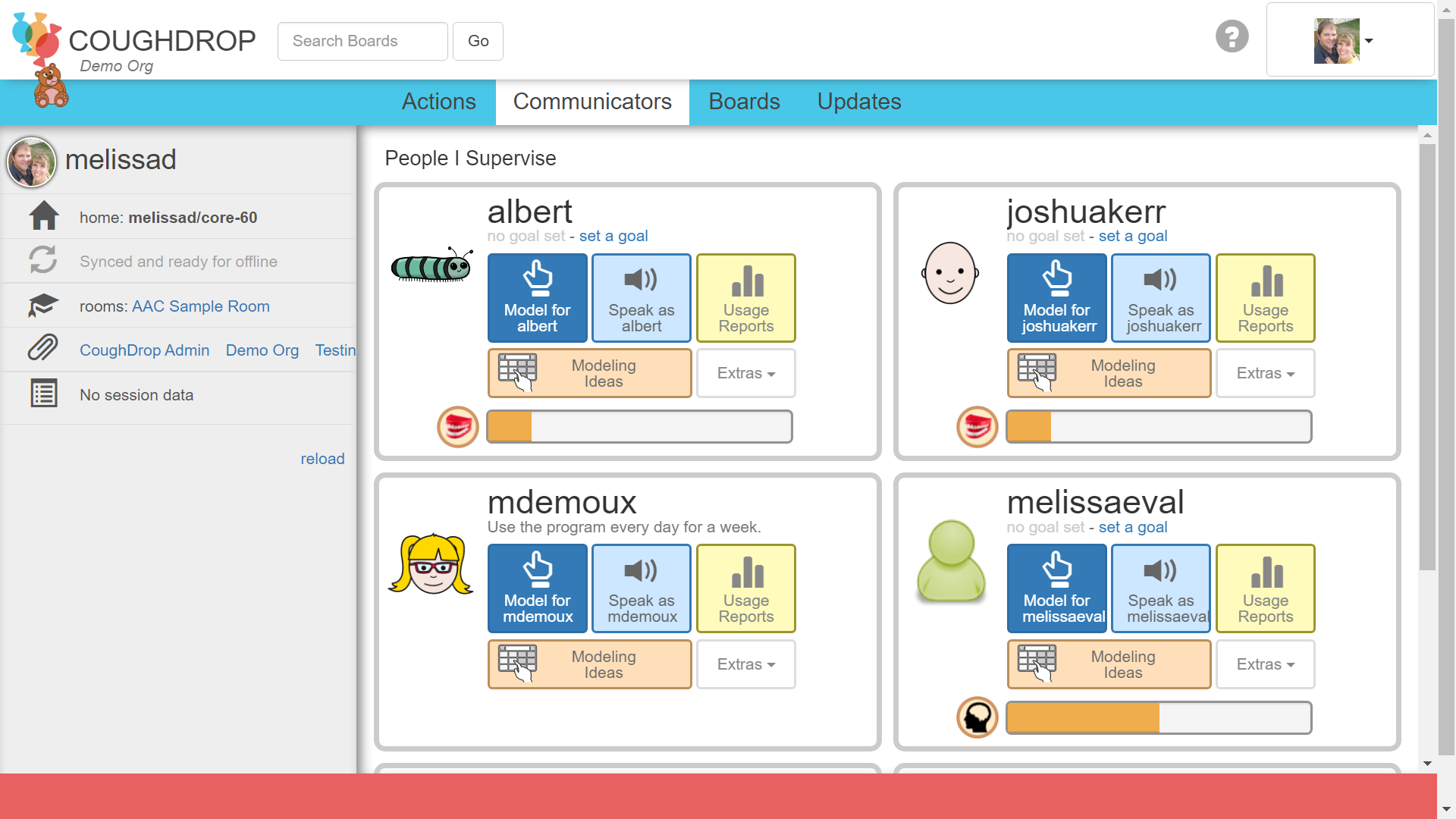Screen dimensions: 1456x819
Task: Open Usage Reports for albert
Action: point(746,298)
